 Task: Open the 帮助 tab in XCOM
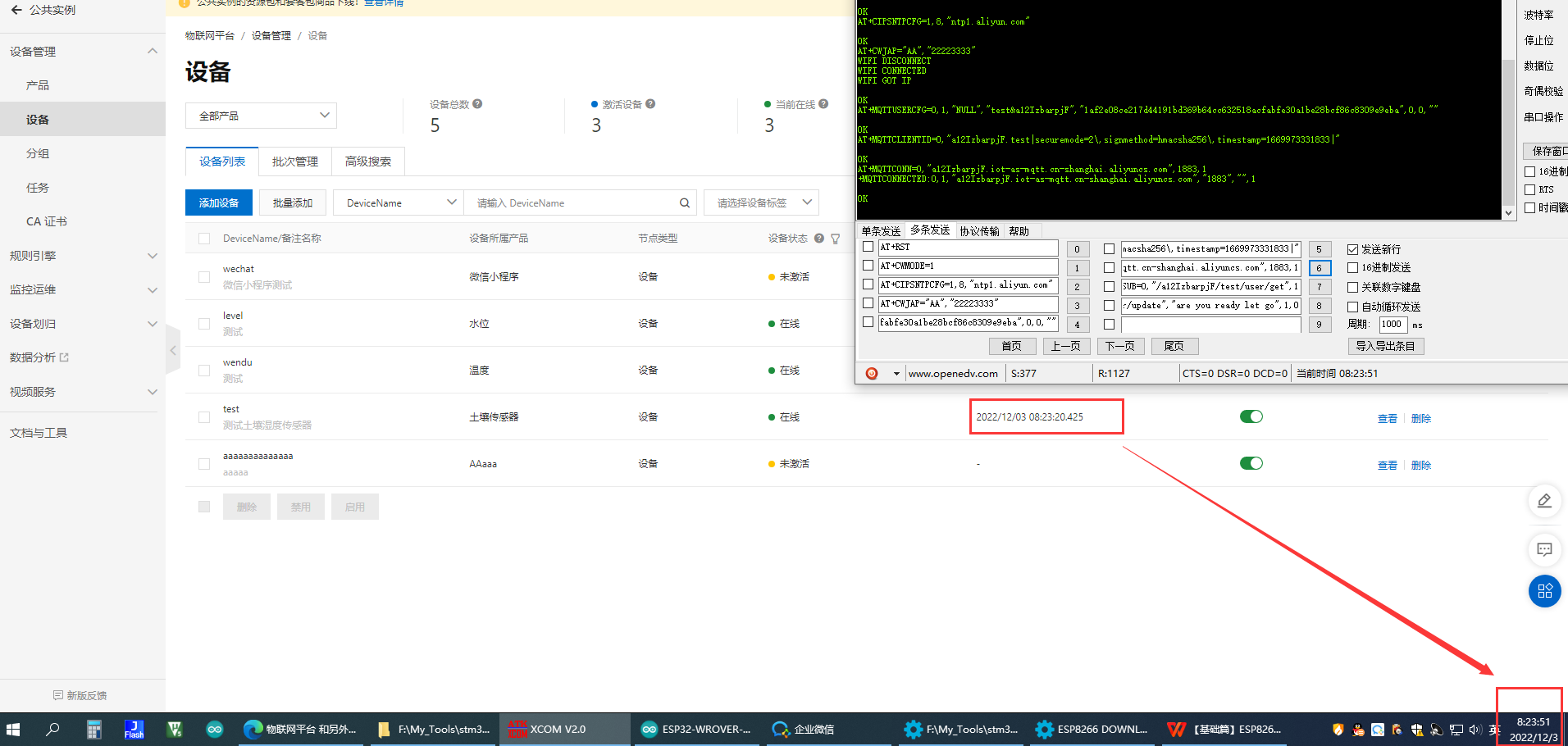[x=1019, y=231]
